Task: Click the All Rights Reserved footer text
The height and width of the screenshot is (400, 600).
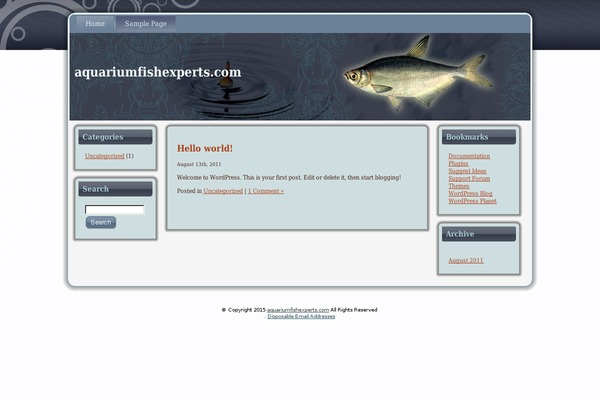Action: (354, 310)
